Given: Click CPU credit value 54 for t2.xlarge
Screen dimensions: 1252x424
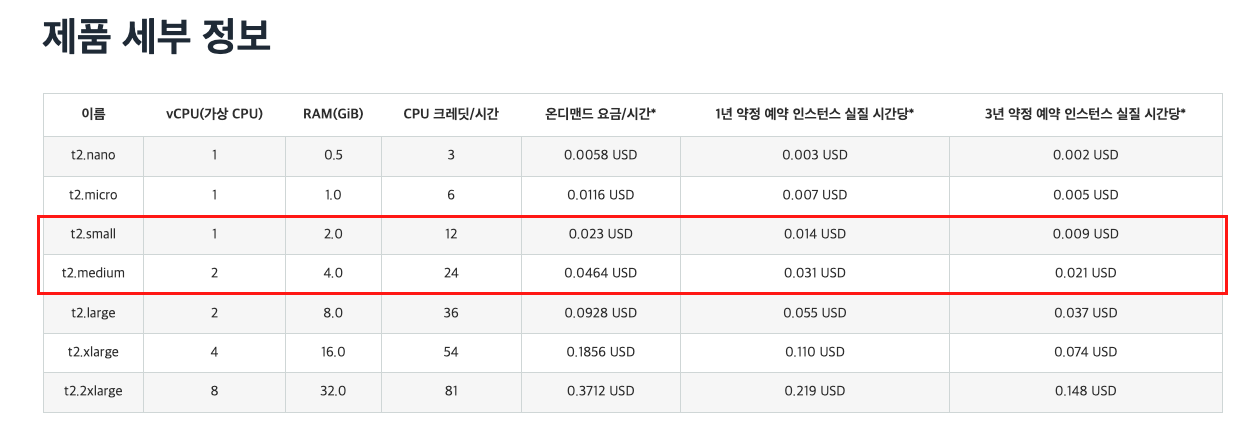Looking at the screenshot, I should [x=451, y=352].
